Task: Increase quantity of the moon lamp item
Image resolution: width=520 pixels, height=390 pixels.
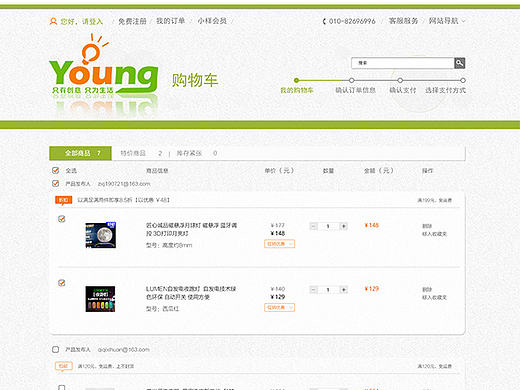Action: tap(344, 226)
